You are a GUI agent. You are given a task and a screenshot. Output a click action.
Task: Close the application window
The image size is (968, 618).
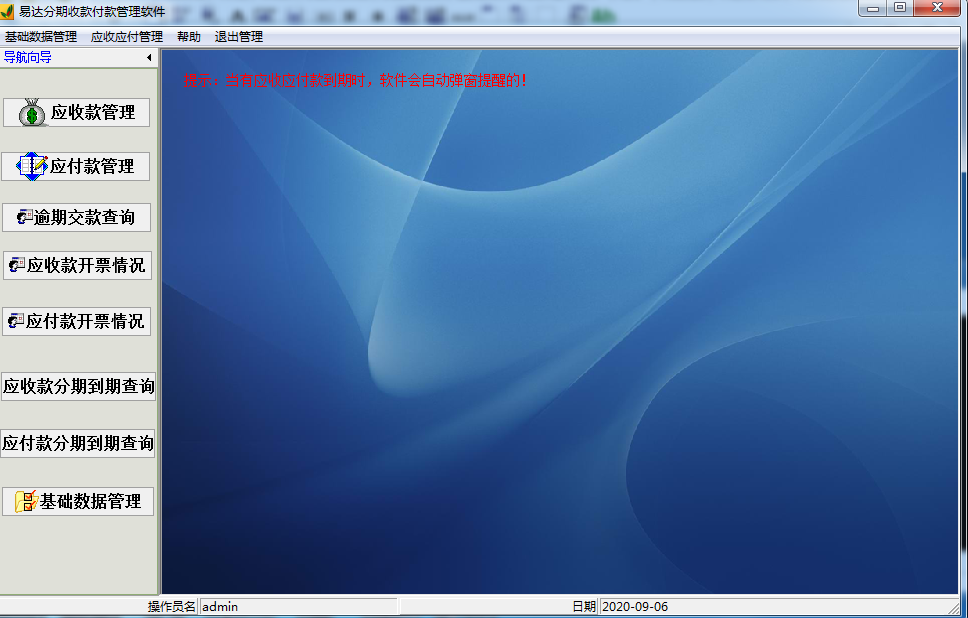click(x=938, y=8)
